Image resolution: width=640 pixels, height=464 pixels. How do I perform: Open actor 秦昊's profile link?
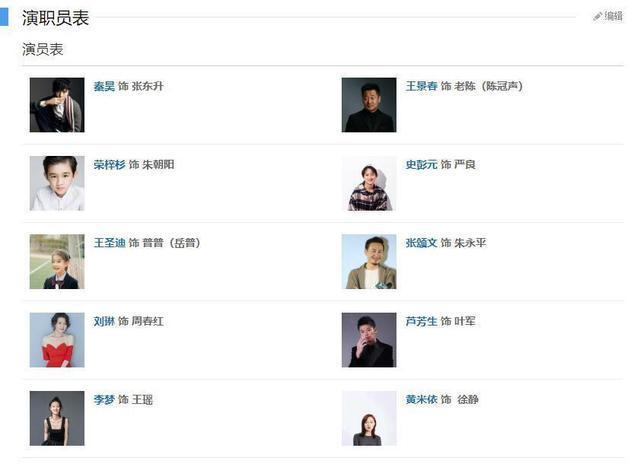104,86
